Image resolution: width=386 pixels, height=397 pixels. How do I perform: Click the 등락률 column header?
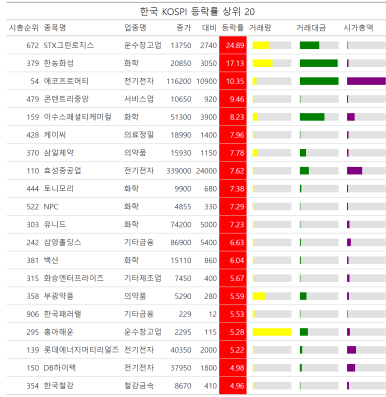[x=233, y=28]
